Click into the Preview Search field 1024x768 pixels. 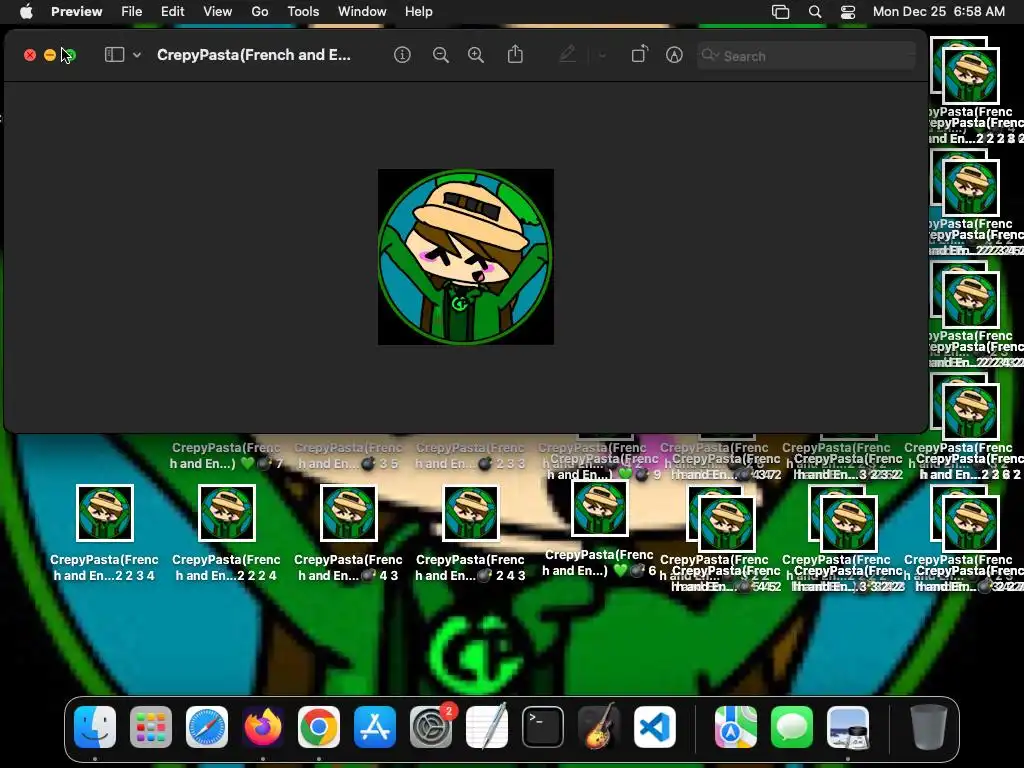coord(806,56)
